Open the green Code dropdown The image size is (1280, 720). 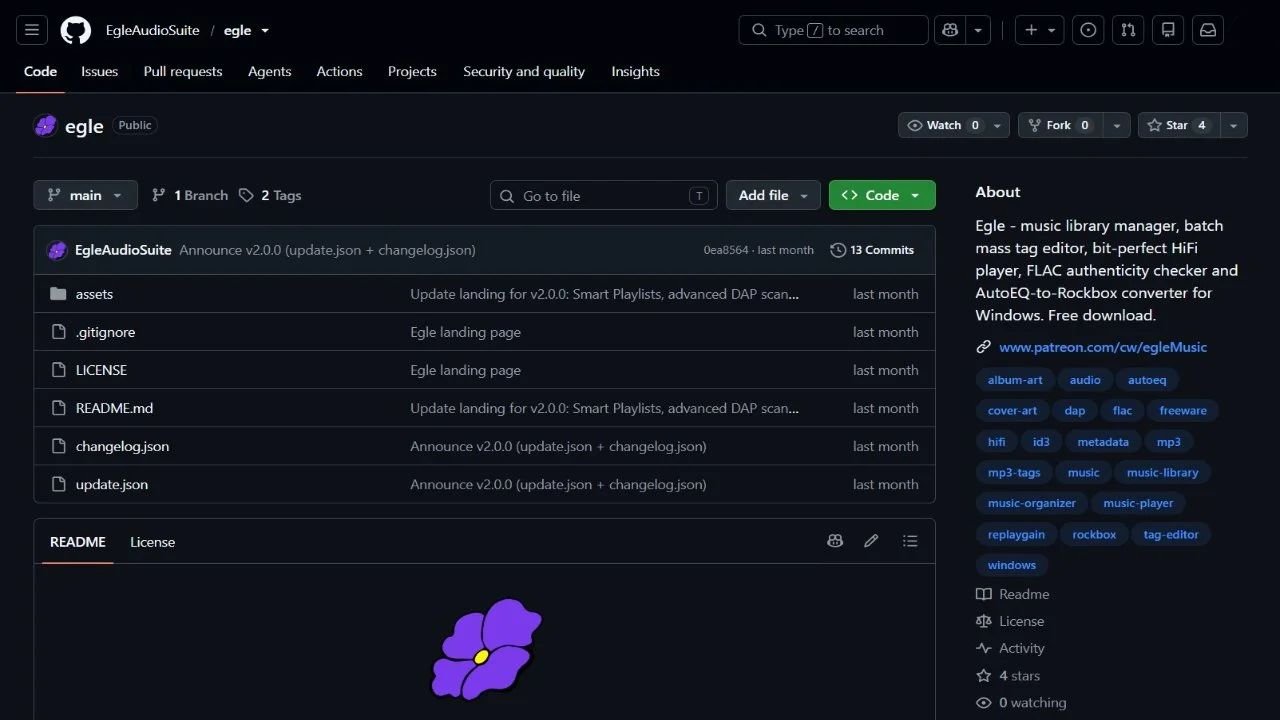click(x=882, y=195)
